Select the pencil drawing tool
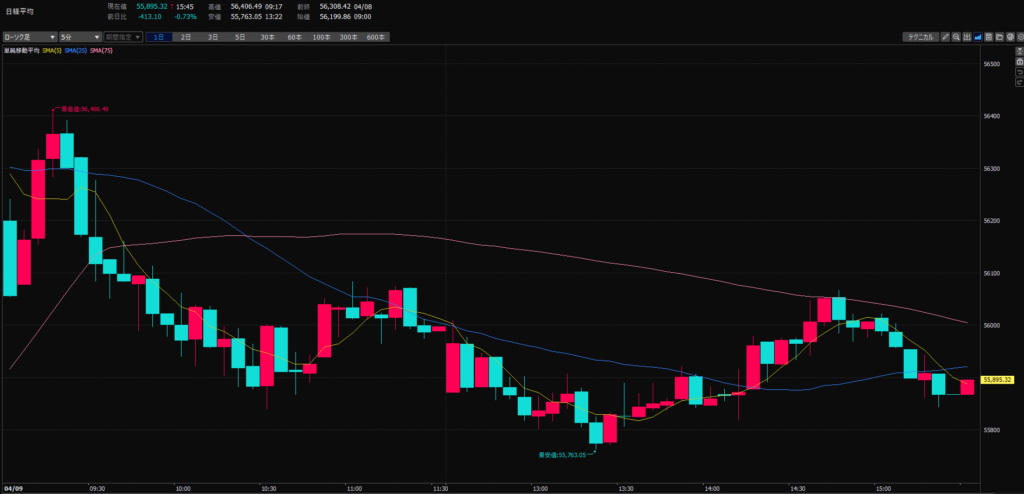The height and width of the screenshot is (494, 1024). 947,37
